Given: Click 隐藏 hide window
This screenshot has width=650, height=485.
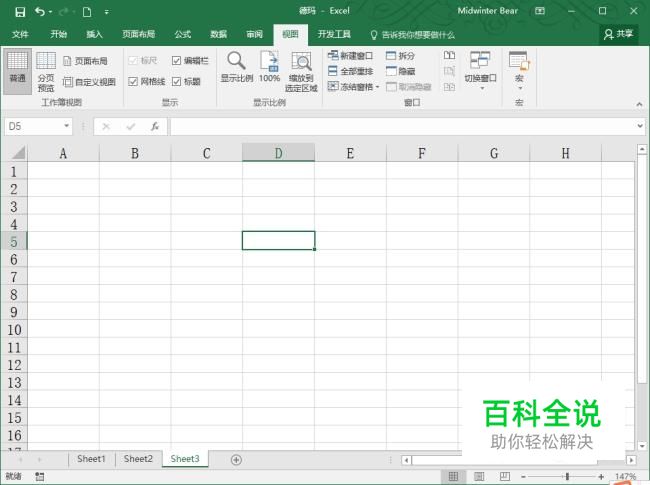Looking at the screenshot, I should (400, 71).
